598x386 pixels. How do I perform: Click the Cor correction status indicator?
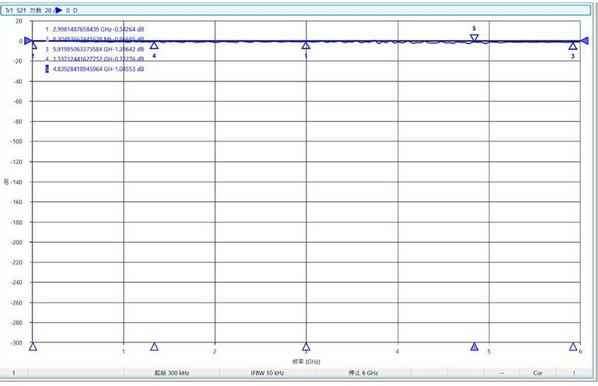click(x=537, y=373)
